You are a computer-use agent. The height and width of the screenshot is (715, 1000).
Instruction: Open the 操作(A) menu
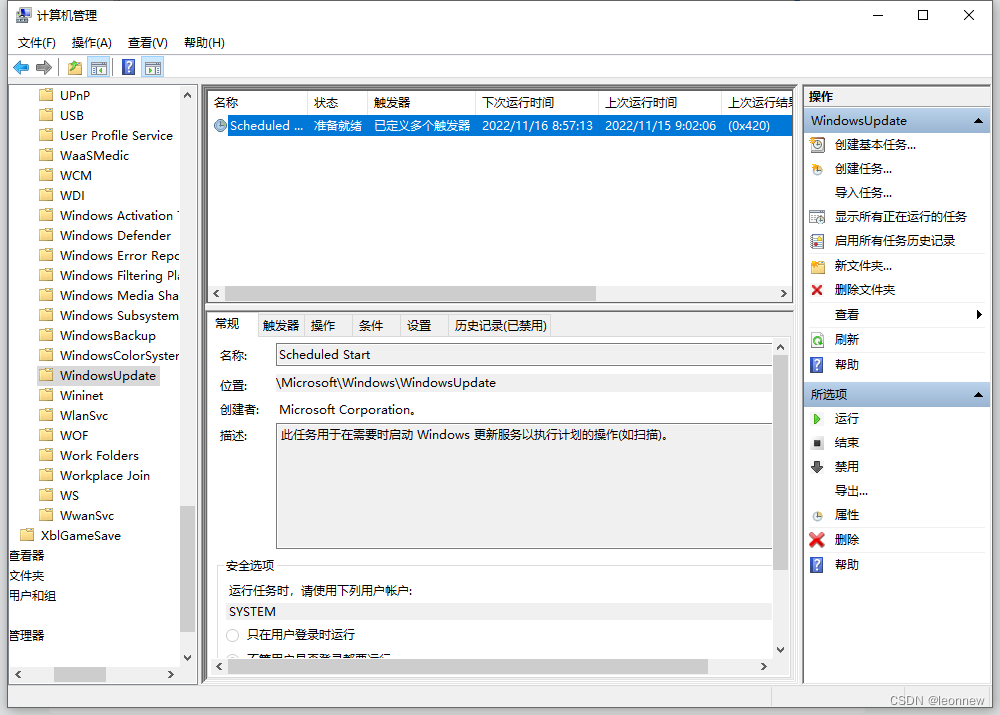pyautogui.click(x=91, y=42)
